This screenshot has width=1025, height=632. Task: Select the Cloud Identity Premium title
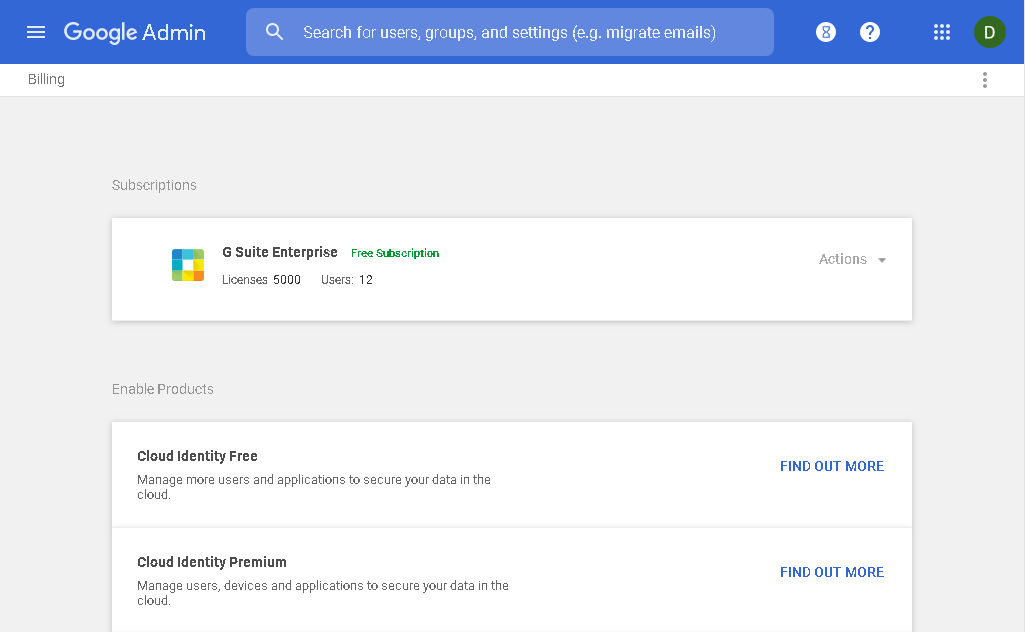coord(212,562)
